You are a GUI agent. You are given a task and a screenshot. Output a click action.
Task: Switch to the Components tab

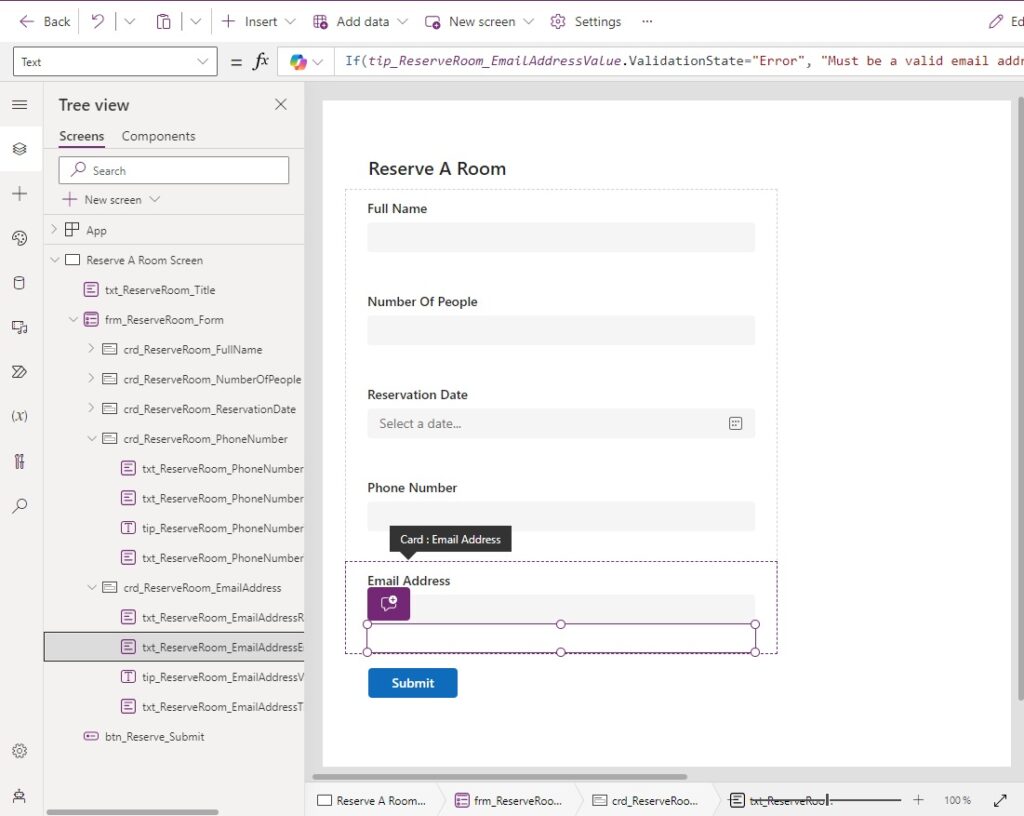pyautogui.click(x=157, y=136)
